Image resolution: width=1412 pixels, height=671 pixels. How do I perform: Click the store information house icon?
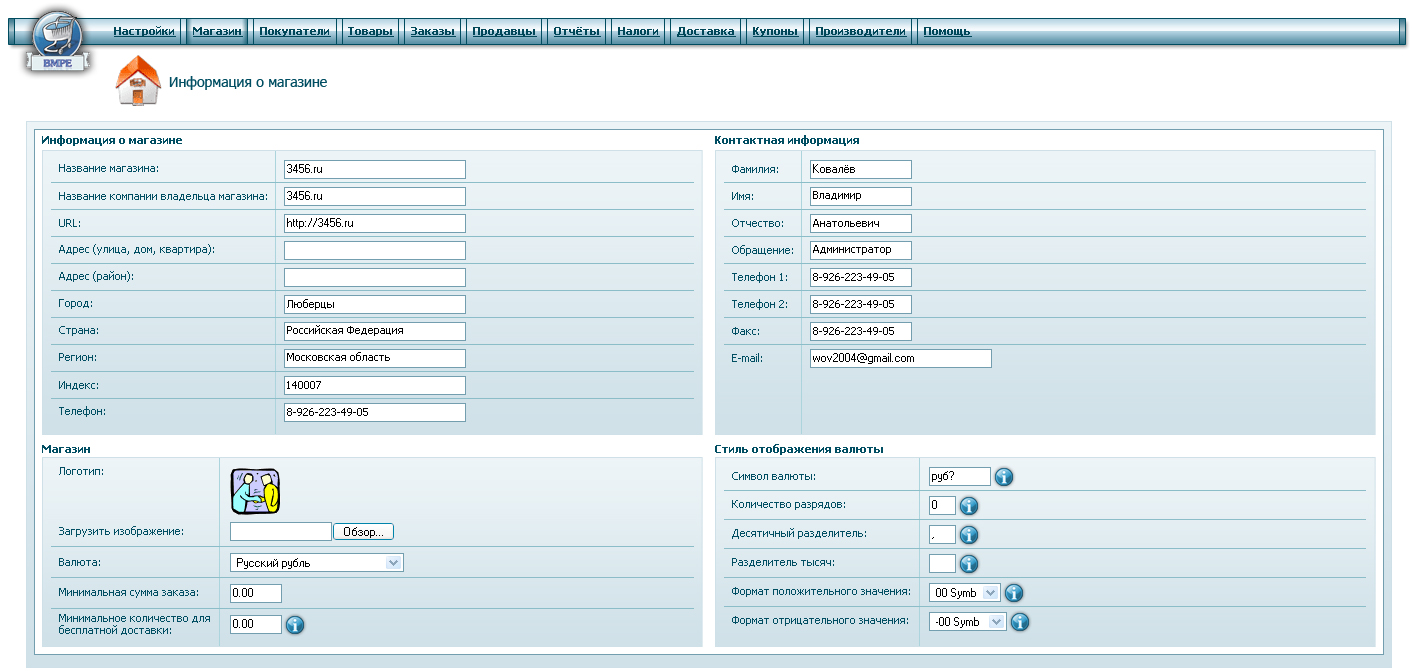tap(138, 81)
